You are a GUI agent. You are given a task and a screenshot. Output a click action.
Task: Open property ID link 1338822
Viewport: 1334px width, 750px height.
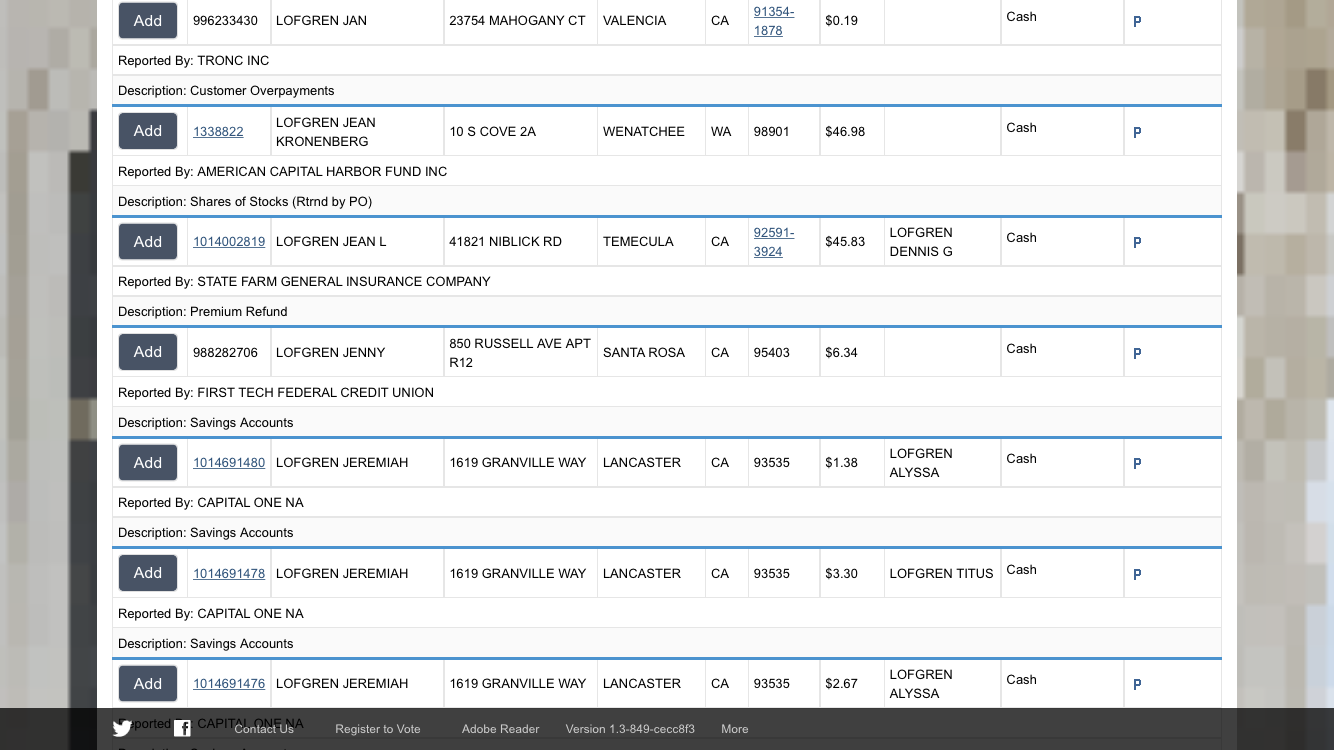218,131
